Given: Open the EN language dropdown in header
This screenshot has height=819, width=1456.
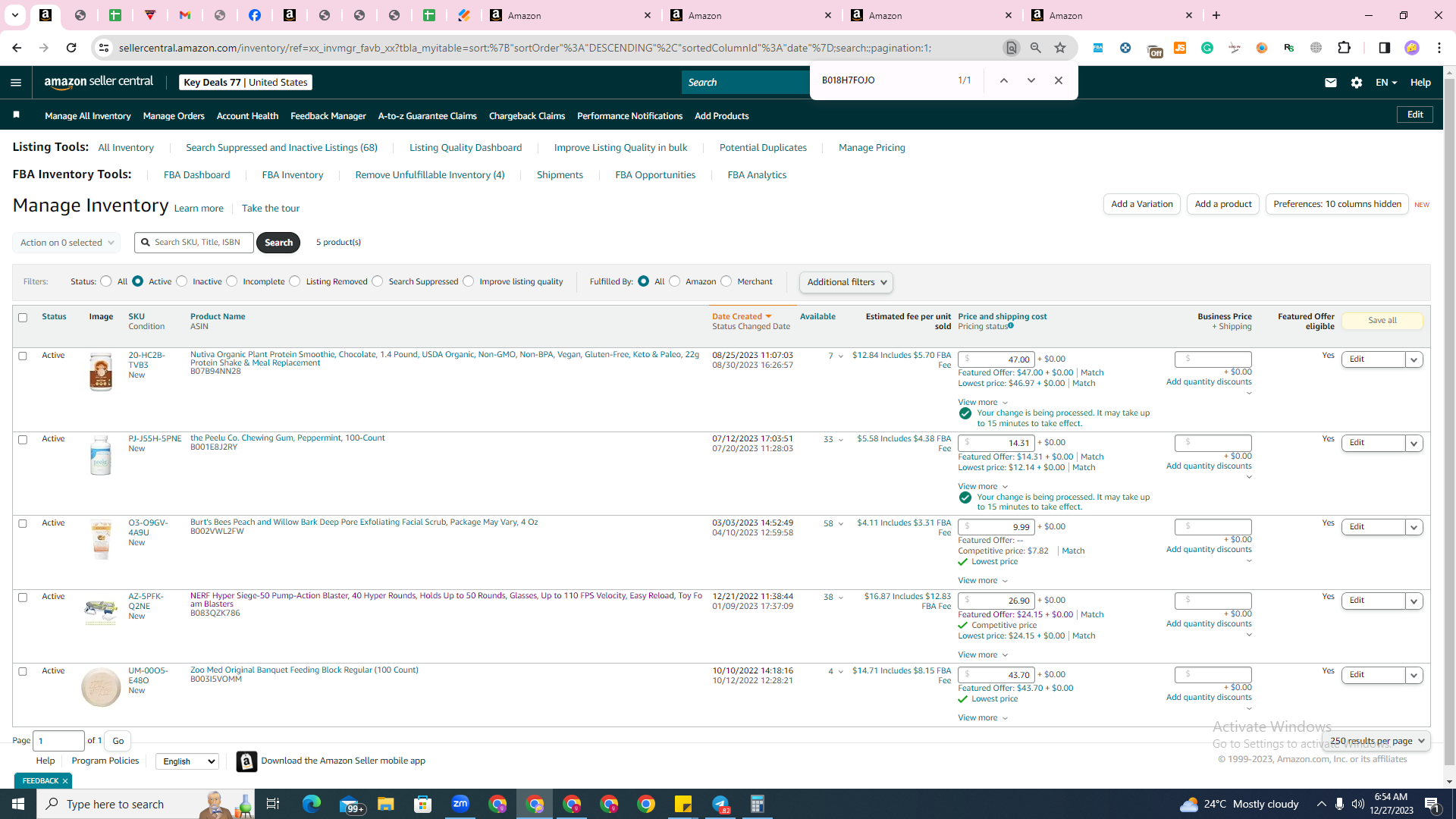Looking at the screenshot, I should (x=1386, y=83).
